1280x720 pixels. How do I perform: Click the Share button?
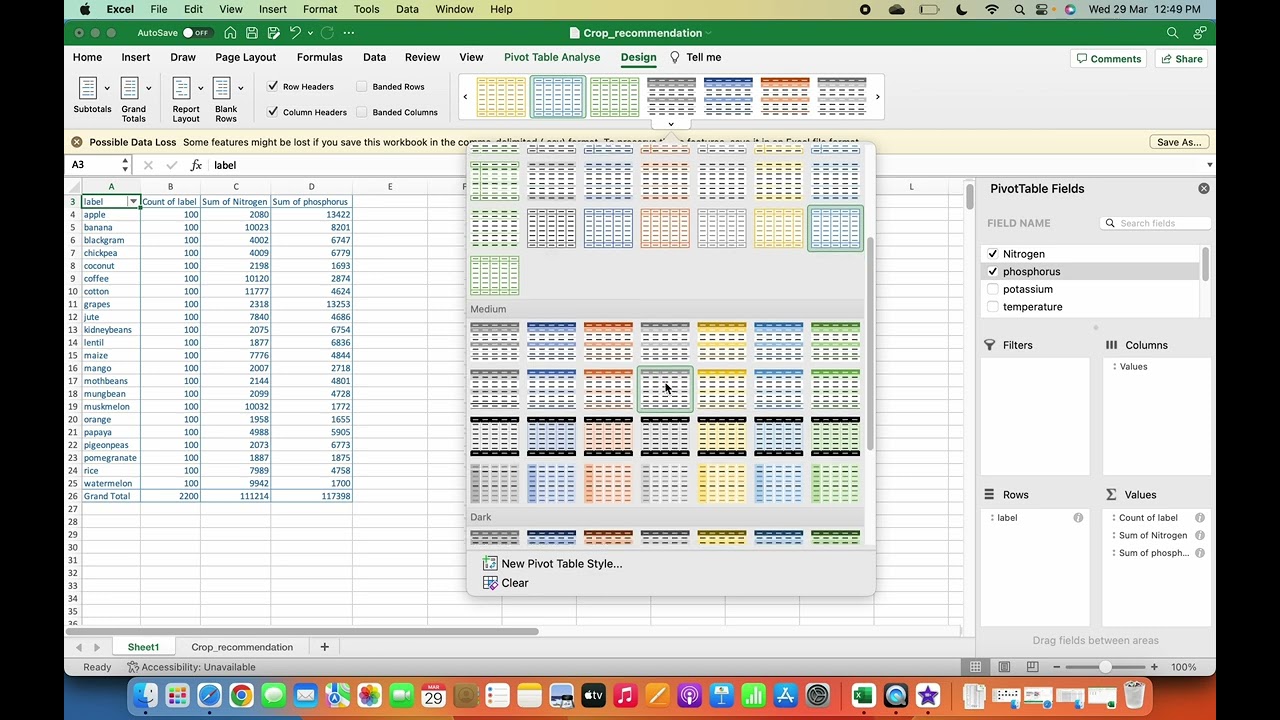(1181, 59)
